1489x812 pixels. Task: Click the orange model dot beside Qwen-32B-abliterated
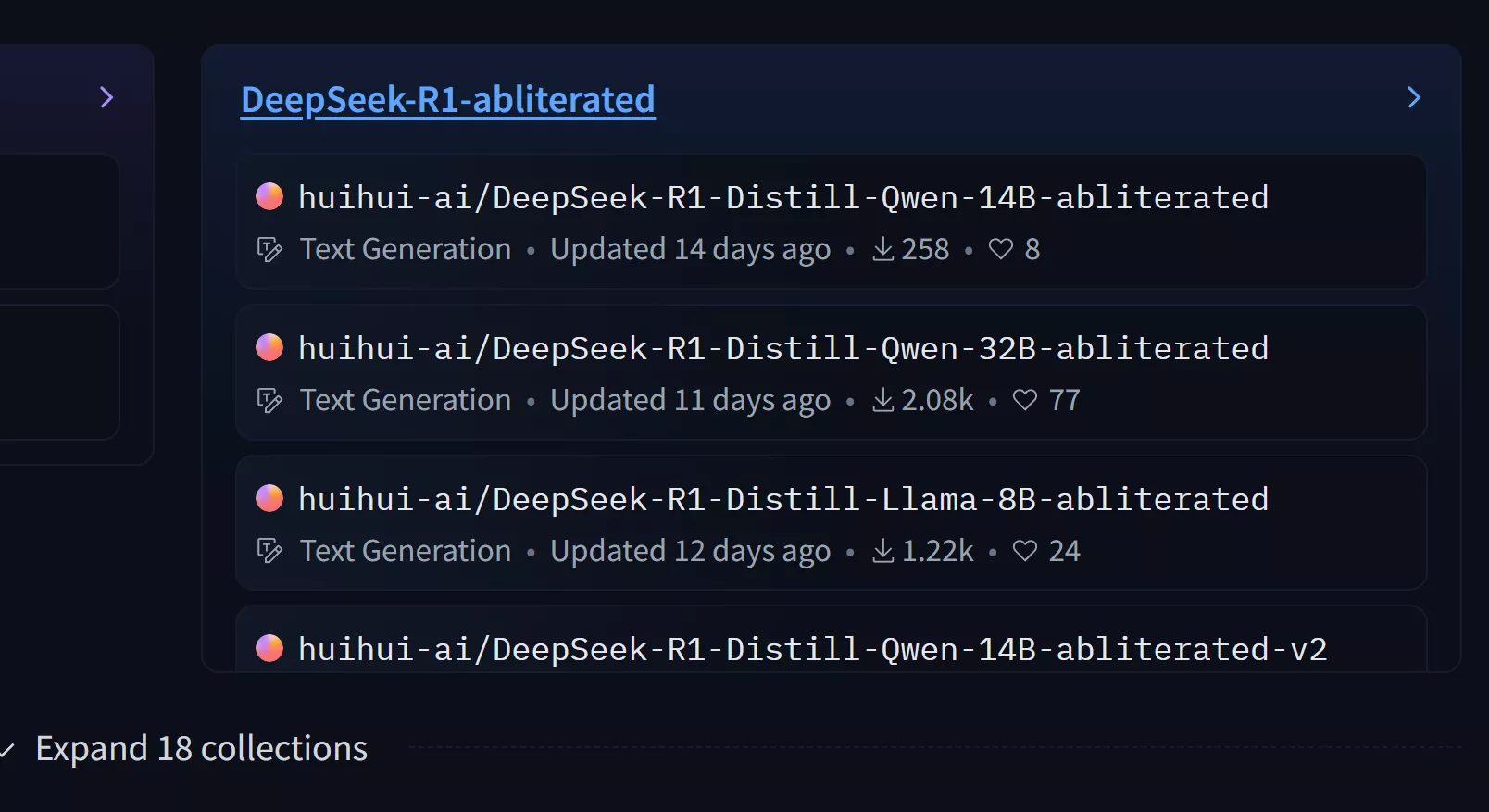pyautogui.click(x=269, y=347)
